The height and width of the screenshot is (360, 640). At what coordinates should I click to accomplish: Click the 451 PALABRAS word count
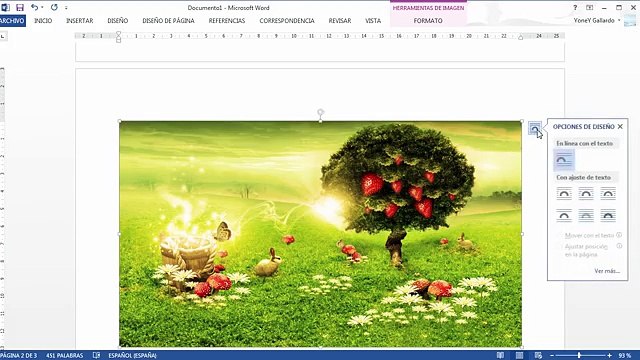click(64, 356)
